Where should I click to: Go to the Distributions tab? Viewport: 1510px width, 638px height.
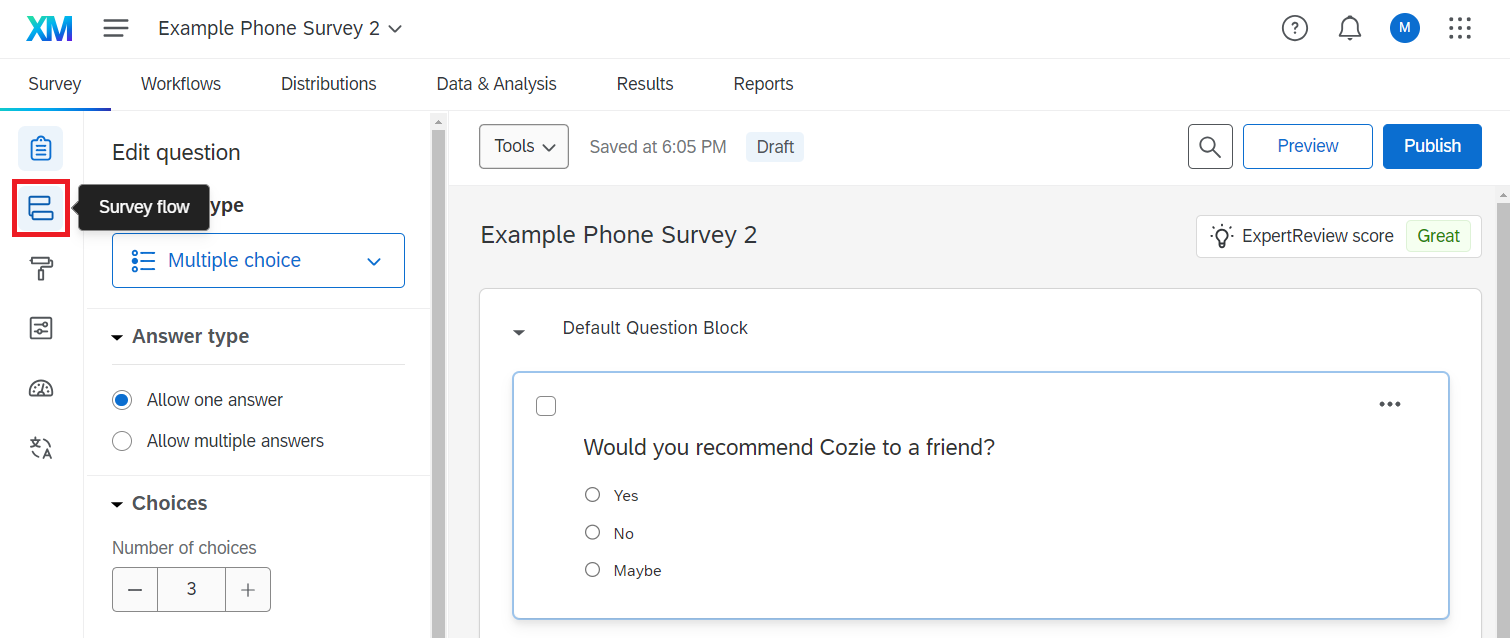coord(328,84)
